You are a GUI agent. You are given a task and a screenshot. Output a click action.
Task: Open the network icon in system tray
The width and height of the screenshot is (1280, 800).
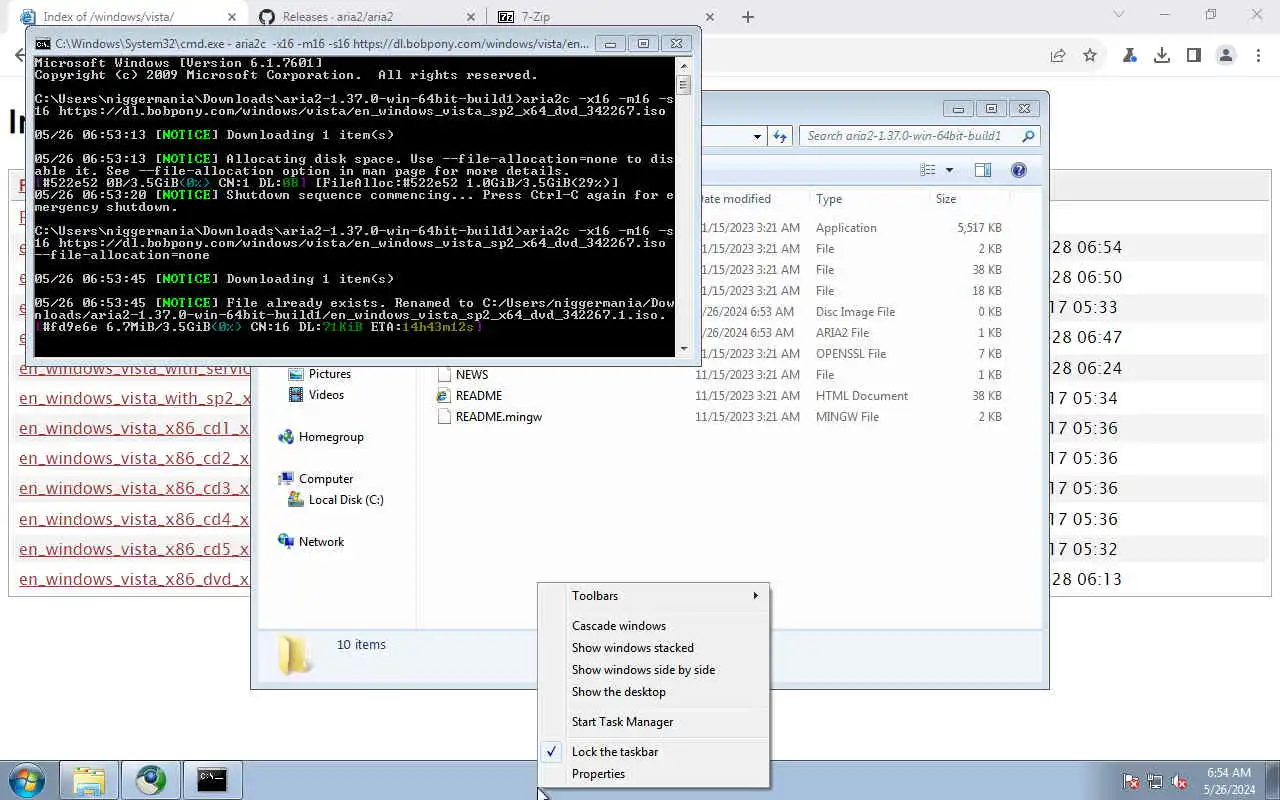coord(1155,781)
